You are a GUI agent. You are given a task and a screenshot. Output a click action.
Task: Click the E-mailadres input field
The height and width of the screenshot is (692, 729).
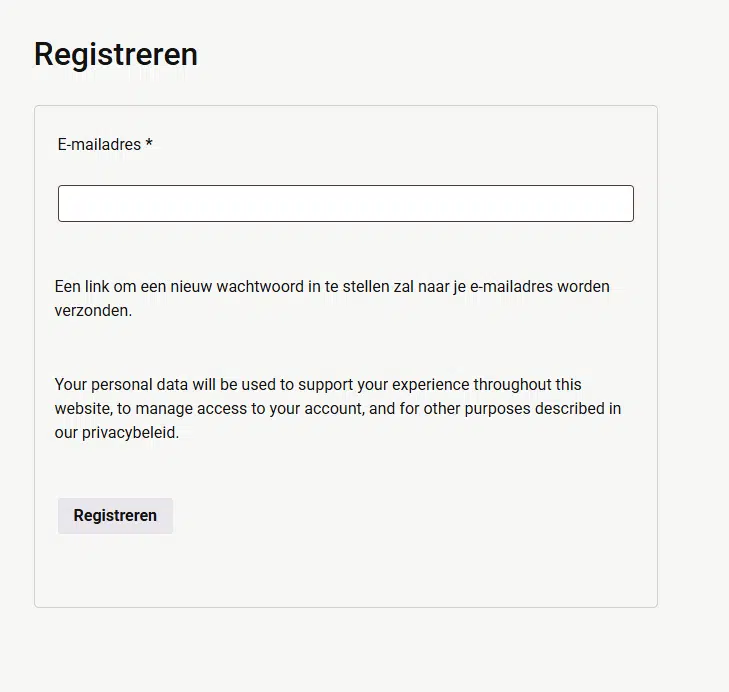click(x=345, y=203)
